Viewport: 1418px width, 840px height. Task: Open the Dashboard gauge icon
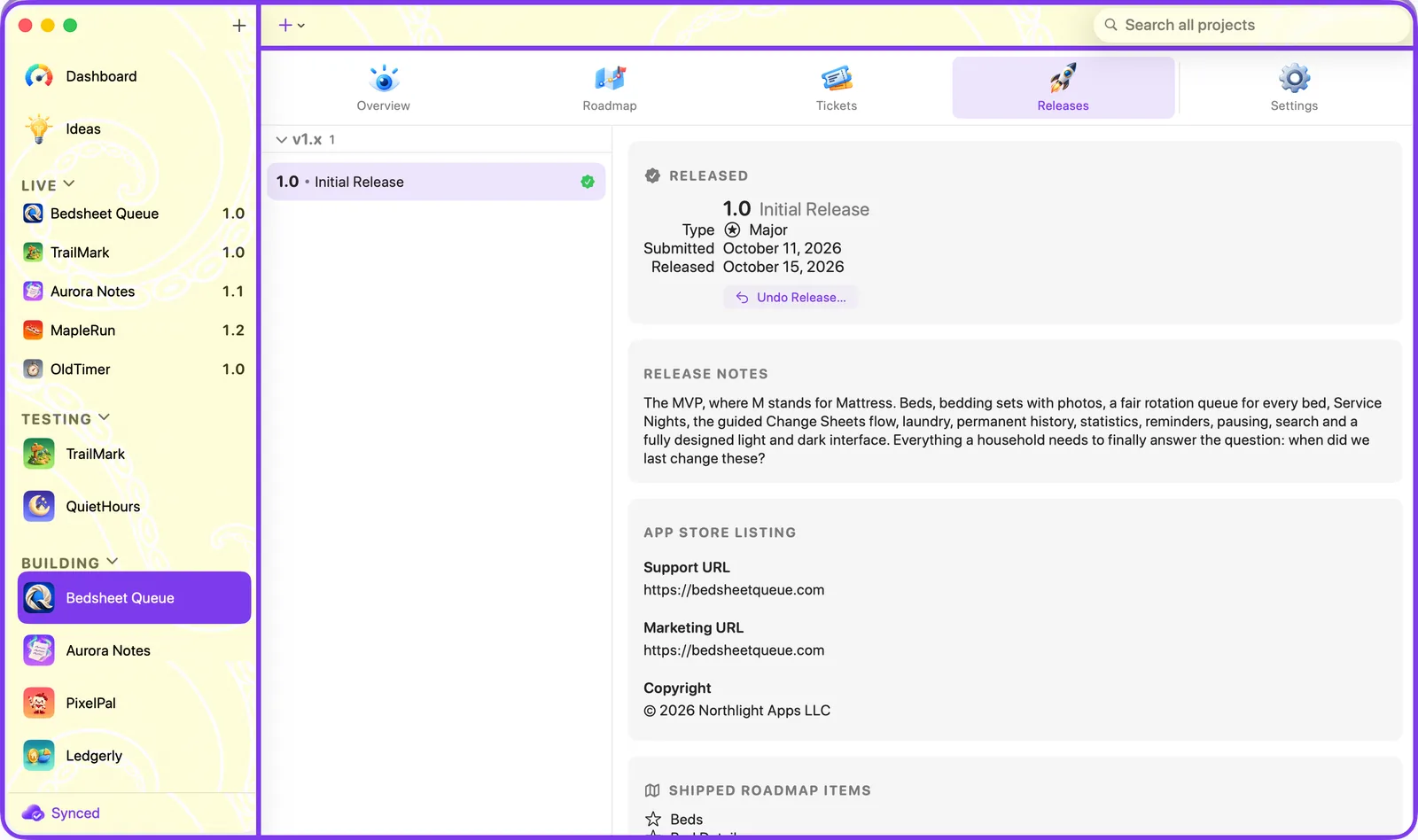point(39,76)
